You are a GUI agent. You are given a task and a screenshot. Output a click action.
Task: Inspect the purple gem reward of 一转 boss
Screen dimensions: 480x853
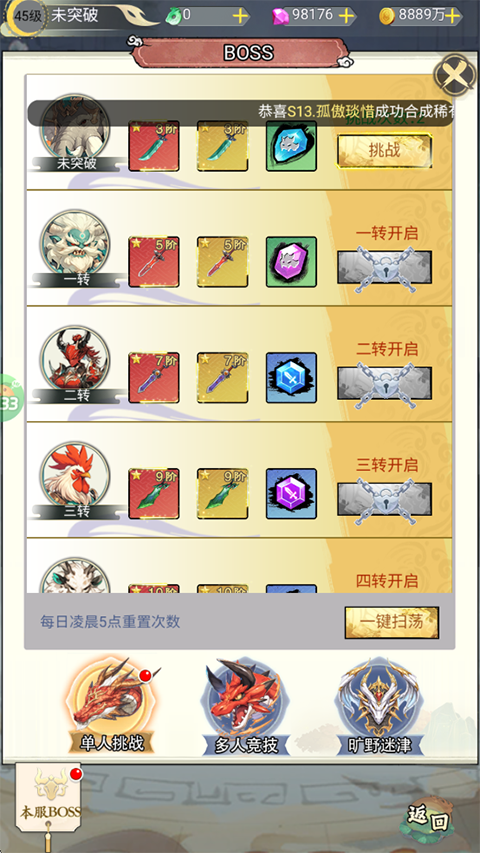click(x=291, y=262)
